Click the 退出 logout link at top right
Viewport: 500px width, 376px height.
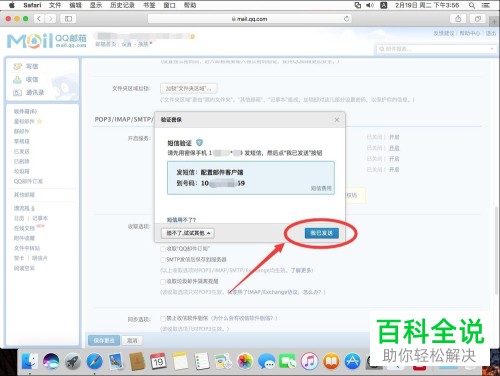point(491,33)
